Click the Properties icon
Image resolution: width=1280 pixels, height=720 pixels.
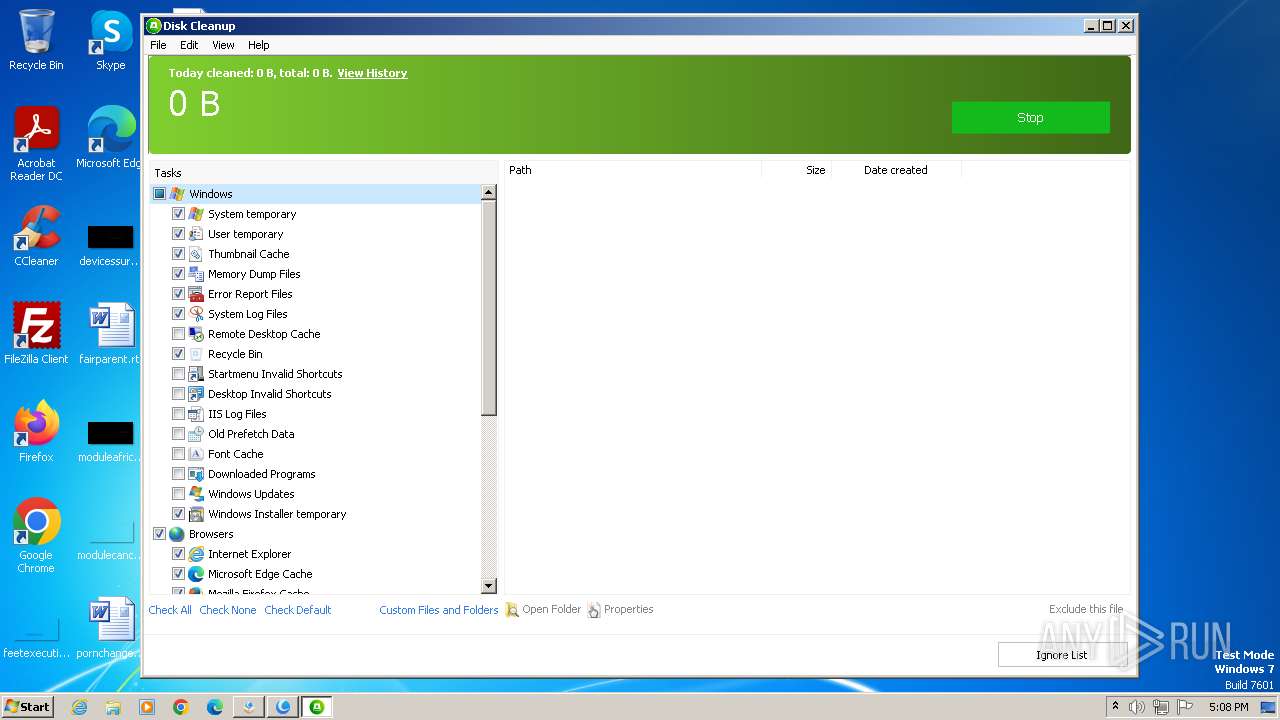click(x=594, y=610)
